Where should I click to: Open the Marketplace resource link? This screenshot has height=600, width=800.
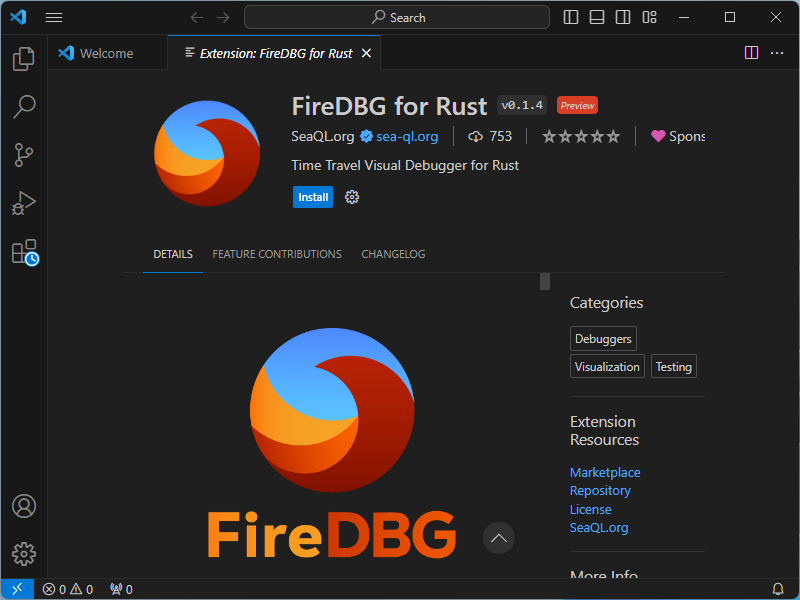click(605, 472)
